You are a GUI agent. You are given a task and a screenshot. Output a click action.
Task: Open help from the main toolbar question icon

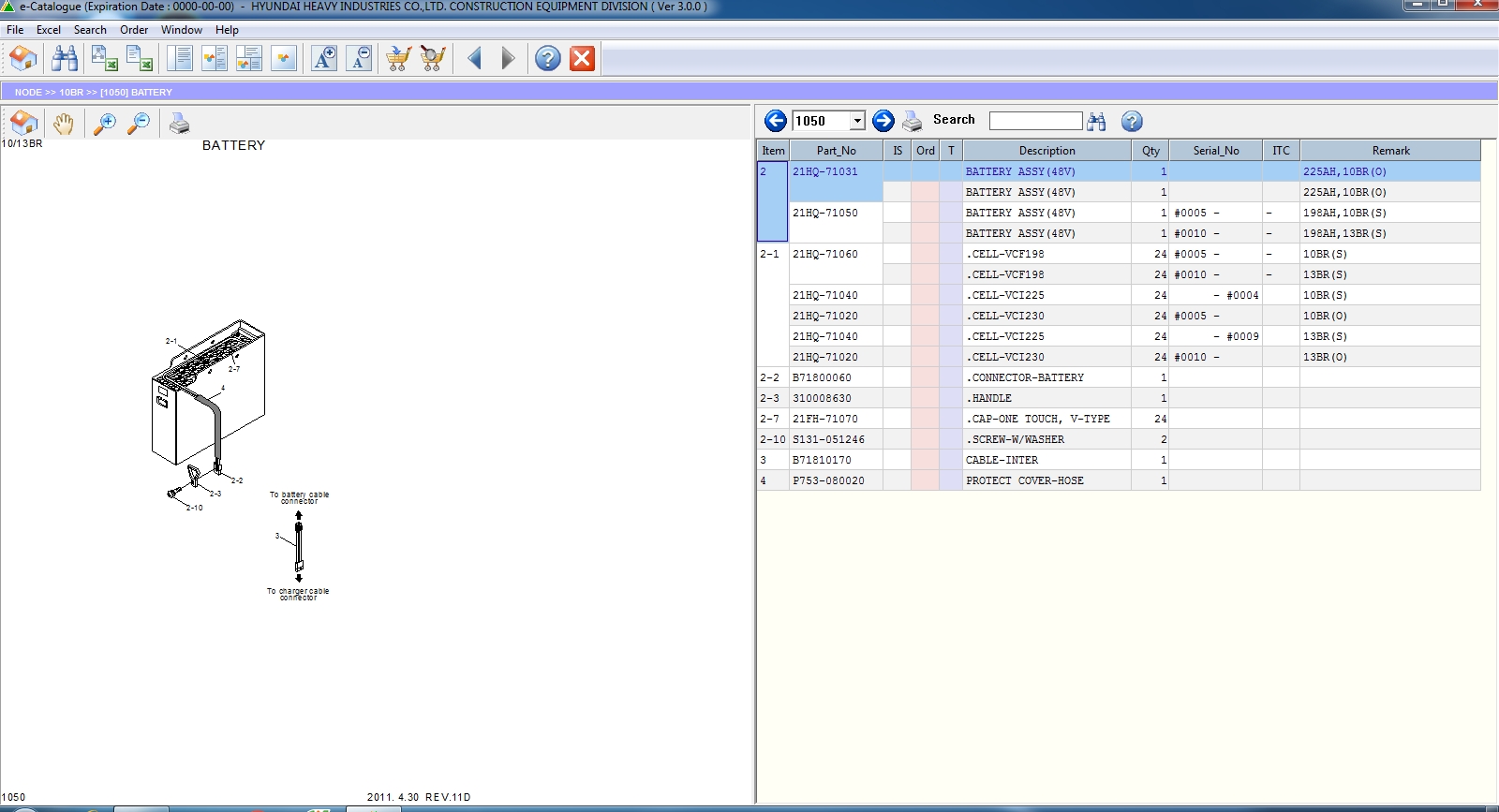coord(548,59)
